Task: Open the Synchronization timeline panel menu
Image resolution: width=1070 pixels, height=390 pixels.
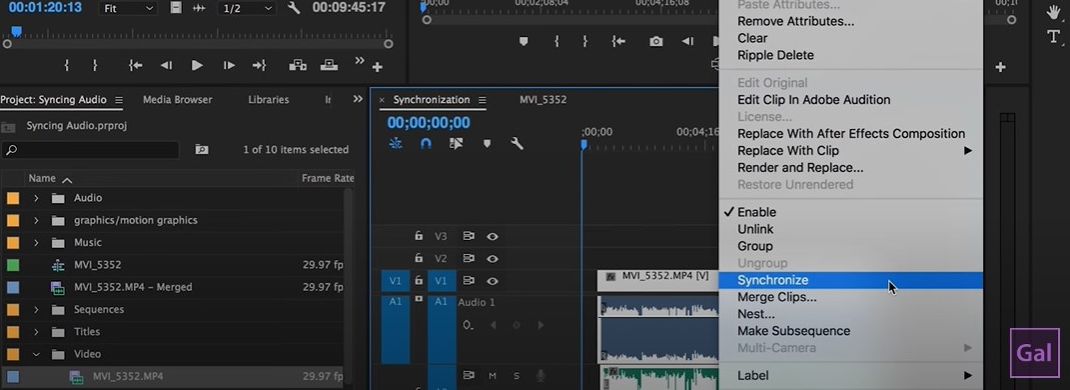Action: click(x=482, y=100)
